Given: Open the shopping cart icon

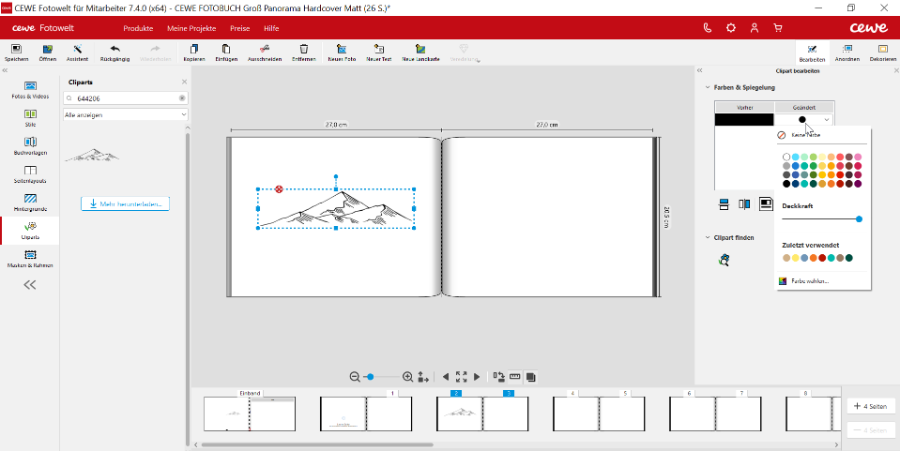Looking at the screenshot, I should point(778,28).
